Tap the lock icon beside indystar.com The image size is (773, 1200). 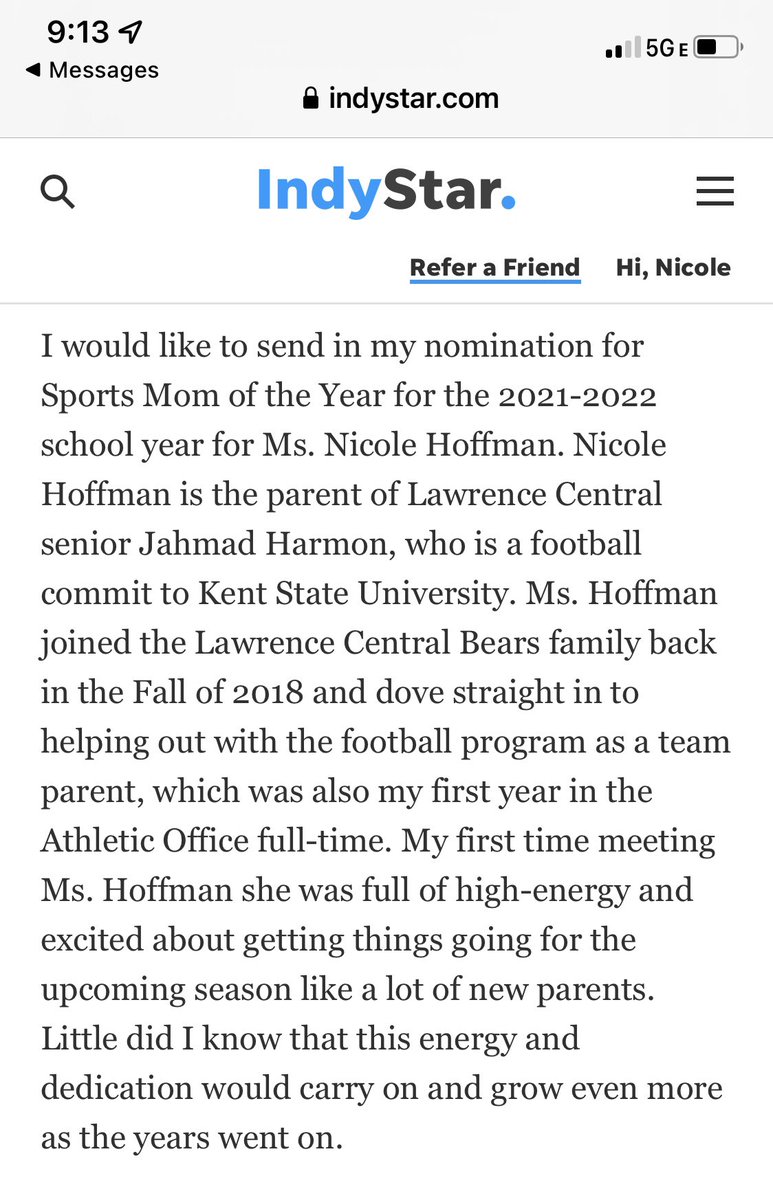click(x=311, y=98)
